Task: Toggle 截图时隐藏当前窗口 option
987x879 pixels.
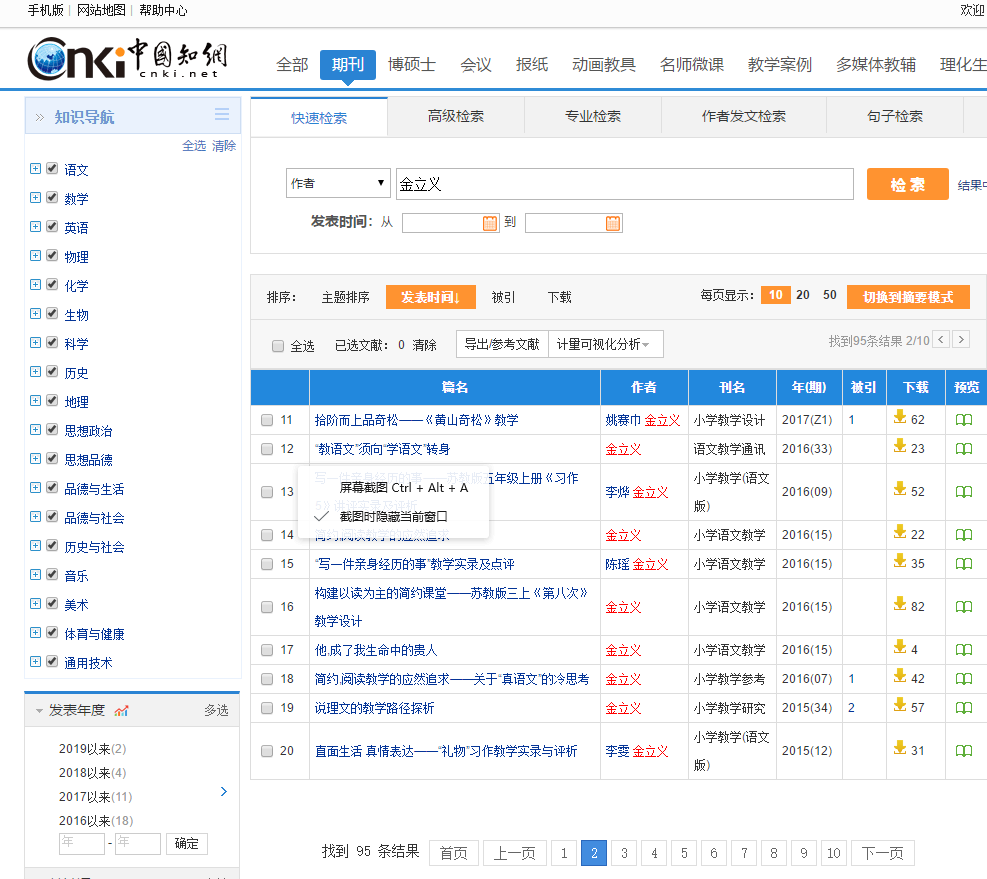Action: 393,517
